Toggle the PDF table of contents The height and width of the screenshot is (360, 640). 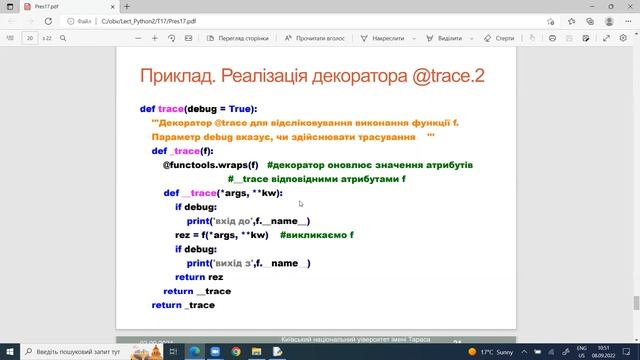pos(10,38)
